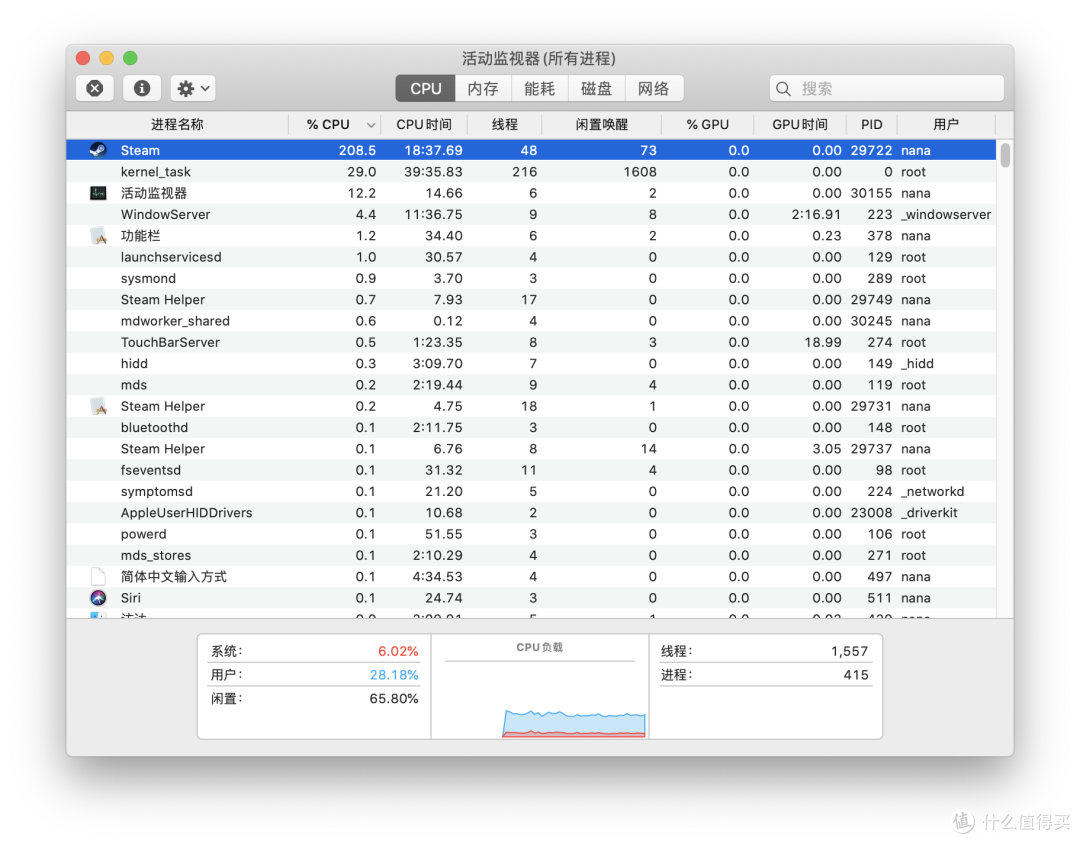Click the red close window button
Viewport: 1080px width, 844px height.
[83, 58]
